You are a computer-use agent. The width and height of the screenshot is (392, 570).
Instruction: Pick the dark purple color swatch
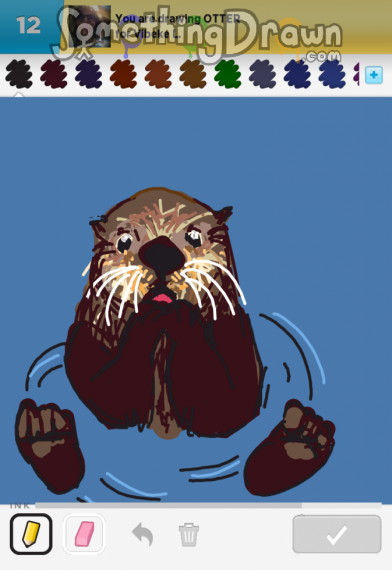(89, 75)
